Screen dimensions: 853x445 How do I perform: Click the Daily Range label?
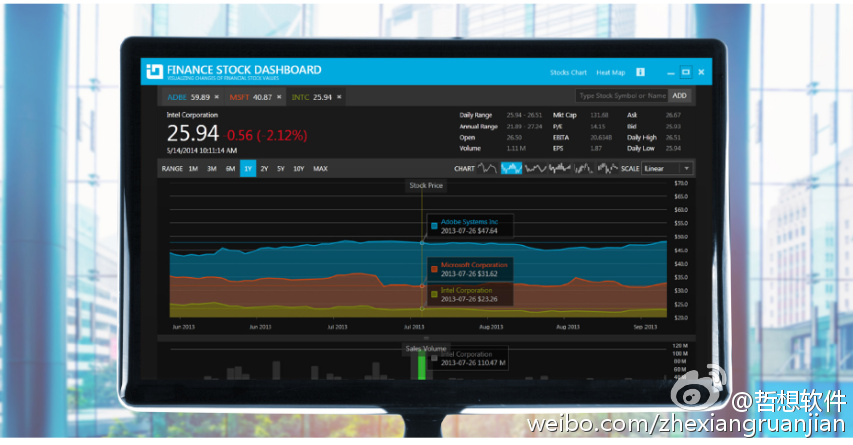coord(475,115)
